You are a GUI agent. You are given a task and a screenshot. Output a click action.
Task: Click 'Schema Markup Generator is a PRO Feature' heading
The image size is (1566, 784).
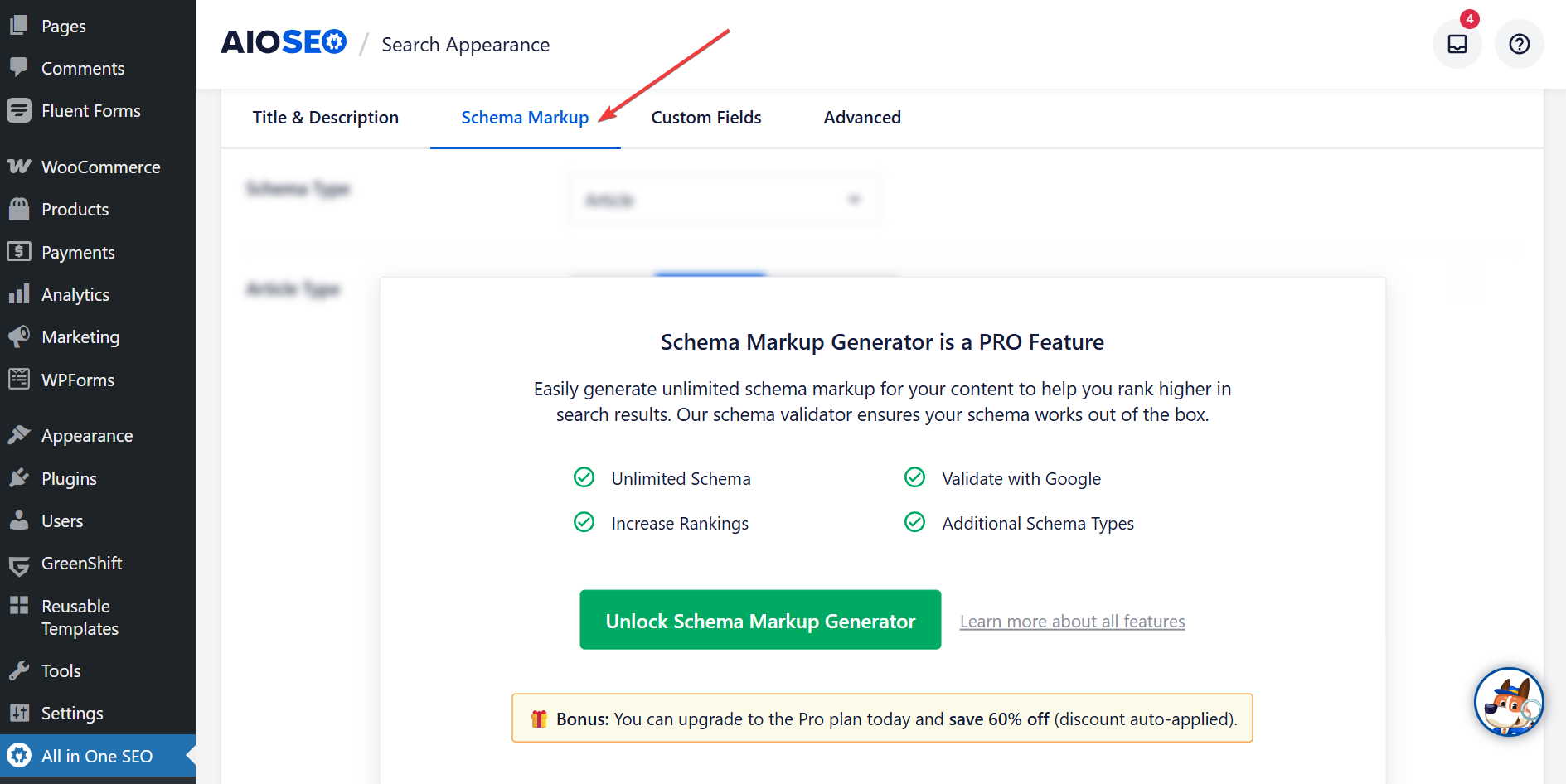(x=882, y=342)
